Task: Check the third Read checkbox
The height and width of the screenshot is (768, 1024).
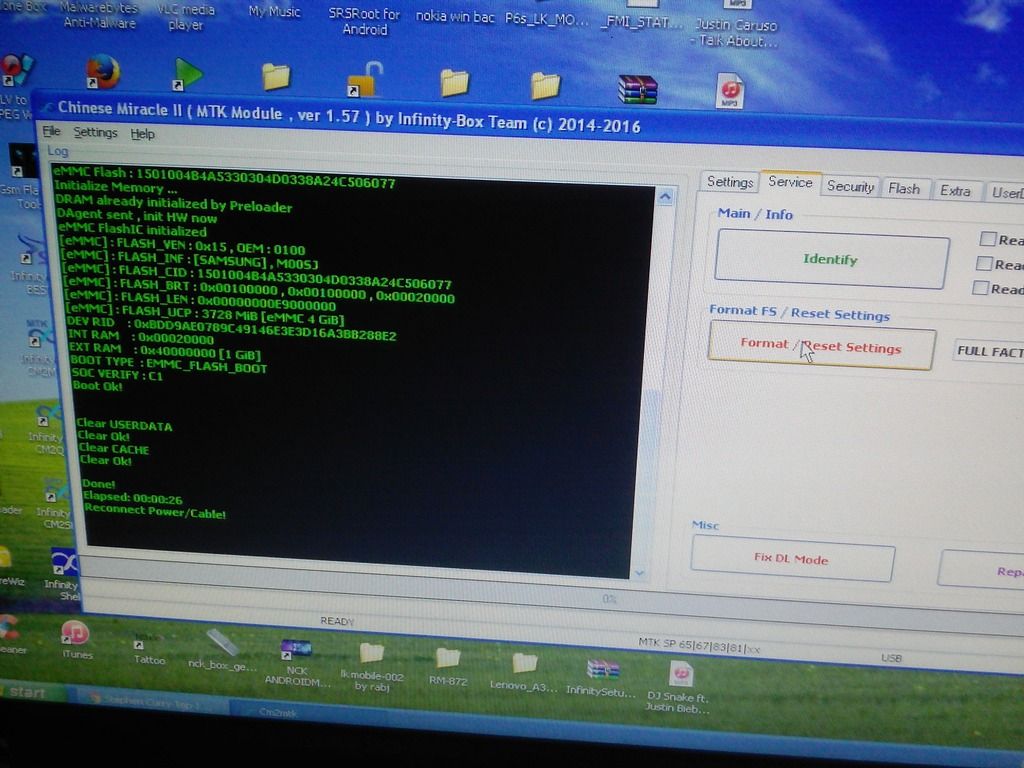Action: pyautogui.click(x=982, y=288)
